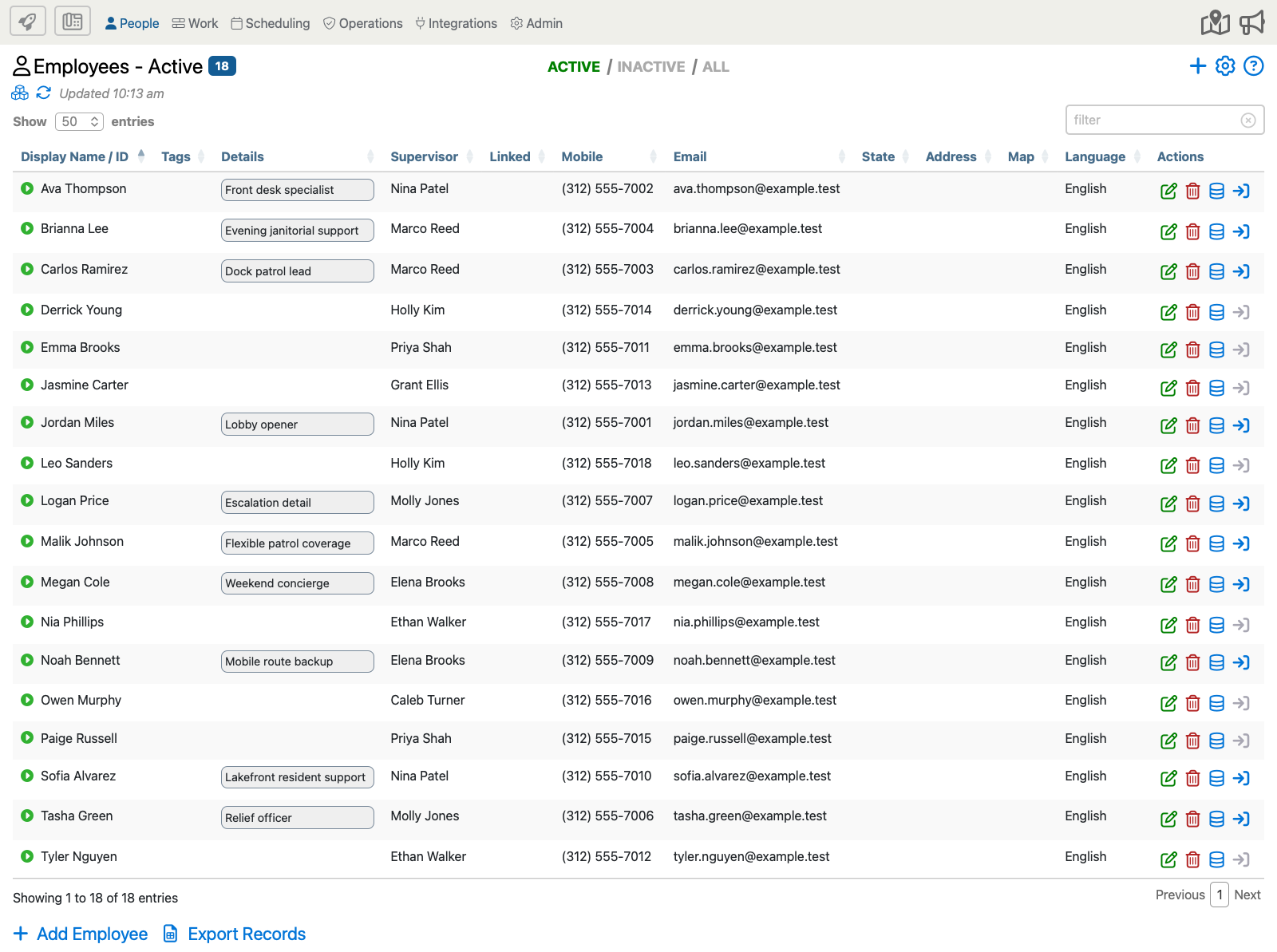Open the settings gear icon
Screen dimensions: 1277x952
tap(1225, 66)
